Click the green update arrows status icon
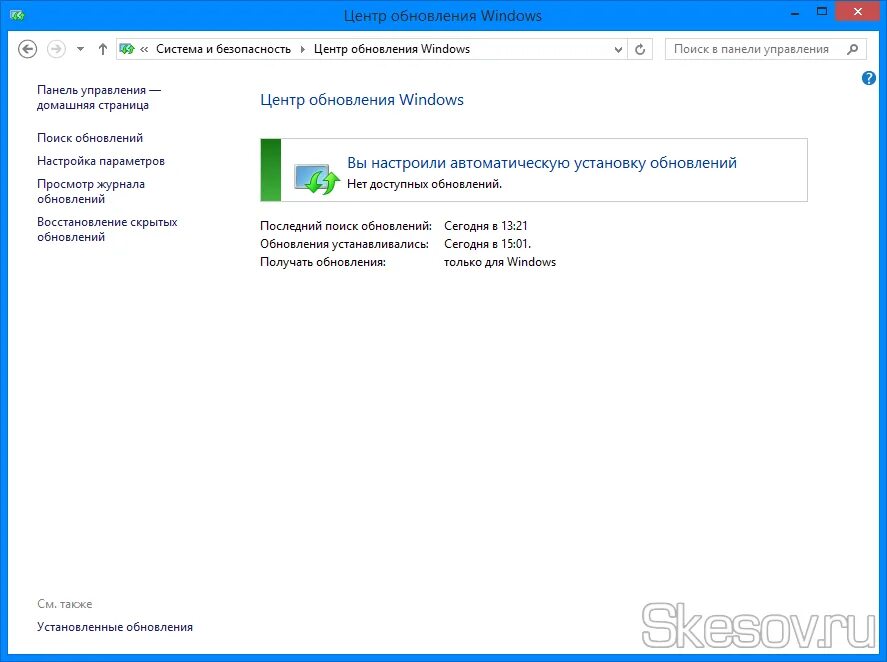The image size is (887, 662). pyautogui.click(x=317, y=178)
